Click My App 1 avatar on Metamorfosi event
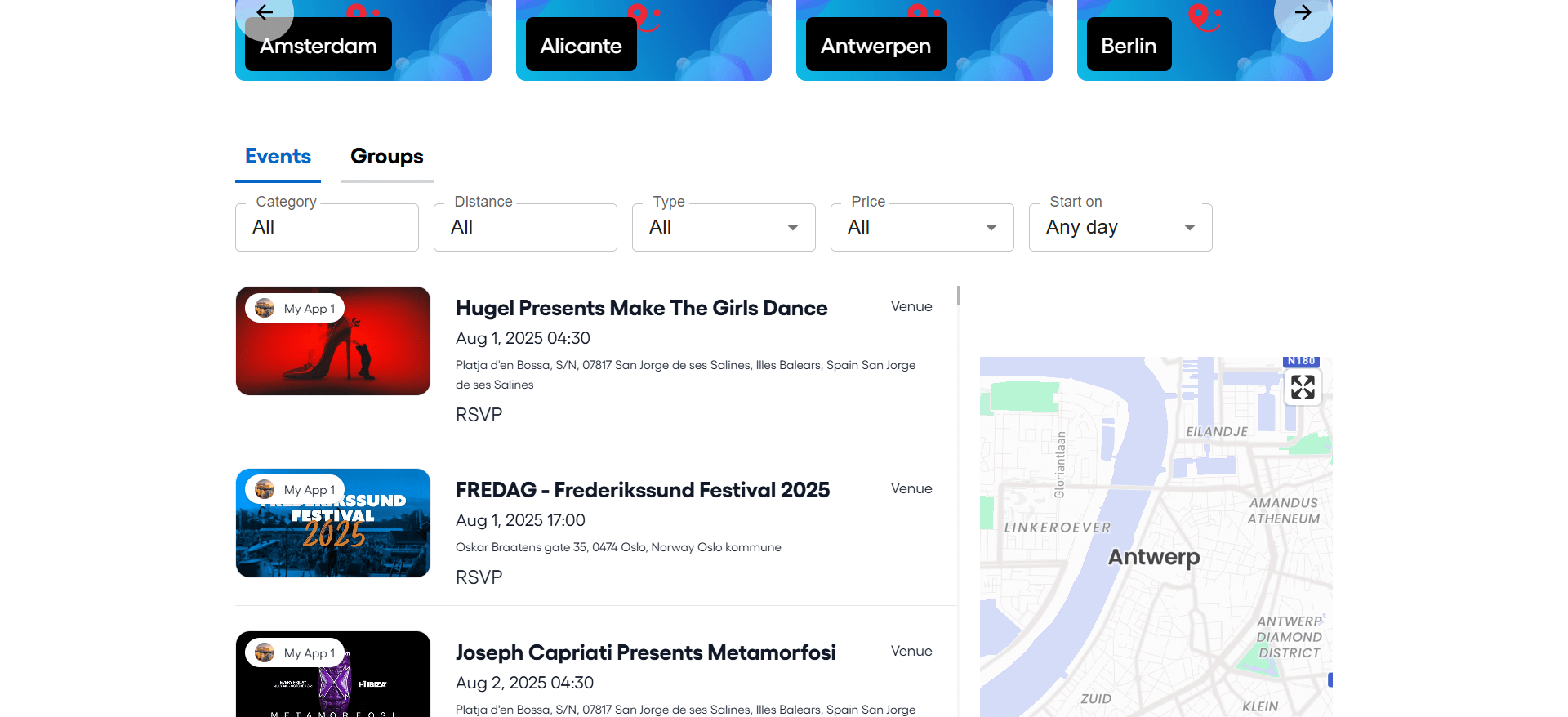1568x717 pixels. (x=265, y=652)
